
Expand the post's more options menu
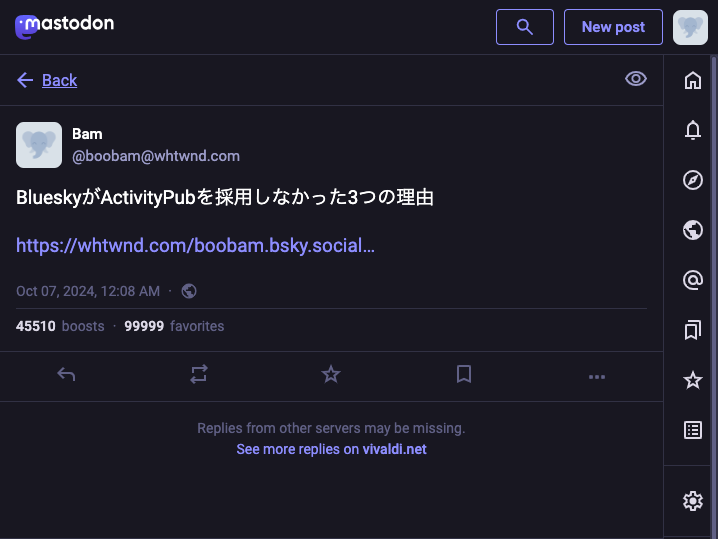(597, 377)
